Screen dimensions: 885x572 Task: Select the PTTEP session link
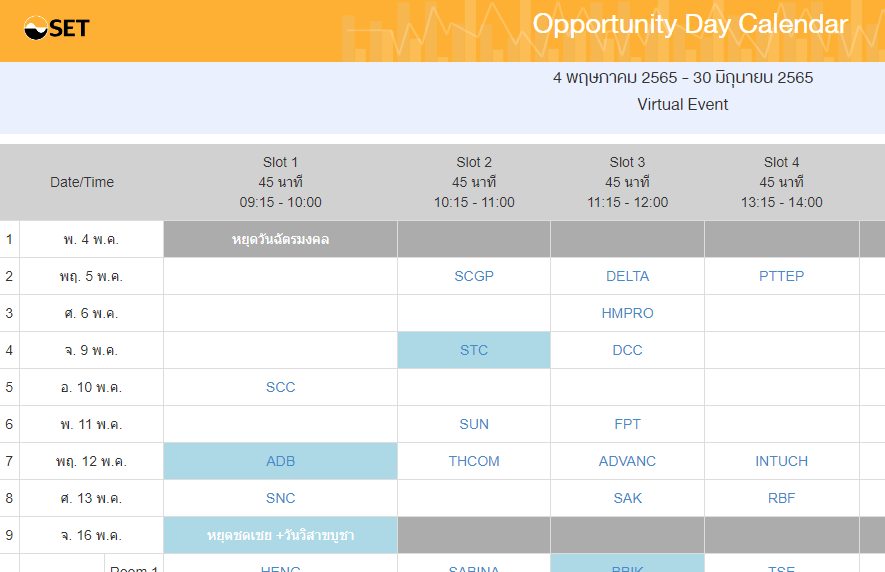click(781, 276)
